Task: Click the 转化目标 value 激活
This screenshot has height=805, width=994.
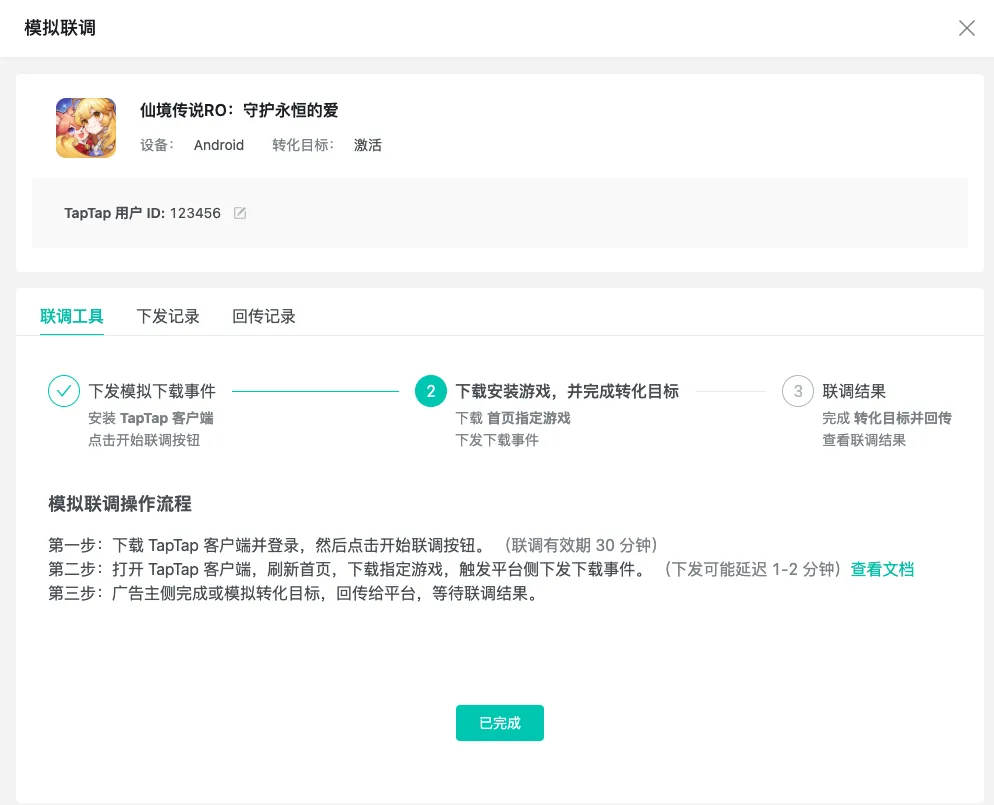Action: tap(368, 145)
